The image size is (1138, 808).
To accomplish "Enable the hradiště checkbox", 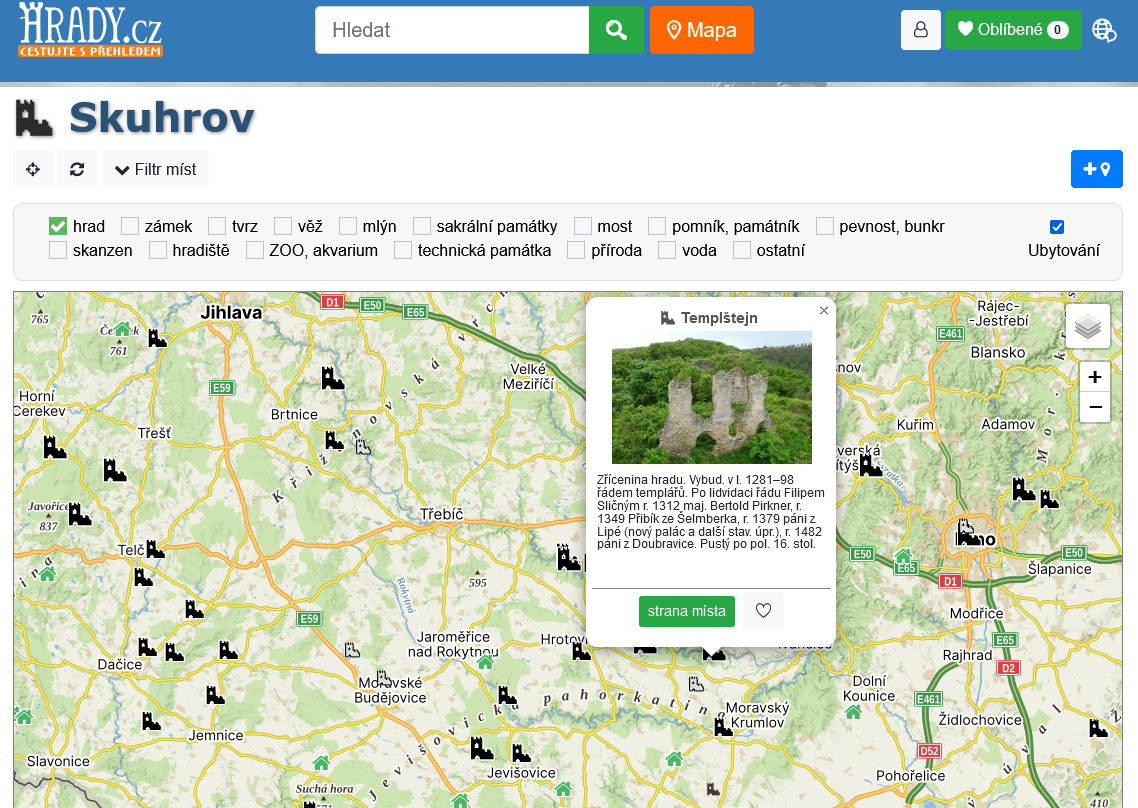I will point(157,250).
